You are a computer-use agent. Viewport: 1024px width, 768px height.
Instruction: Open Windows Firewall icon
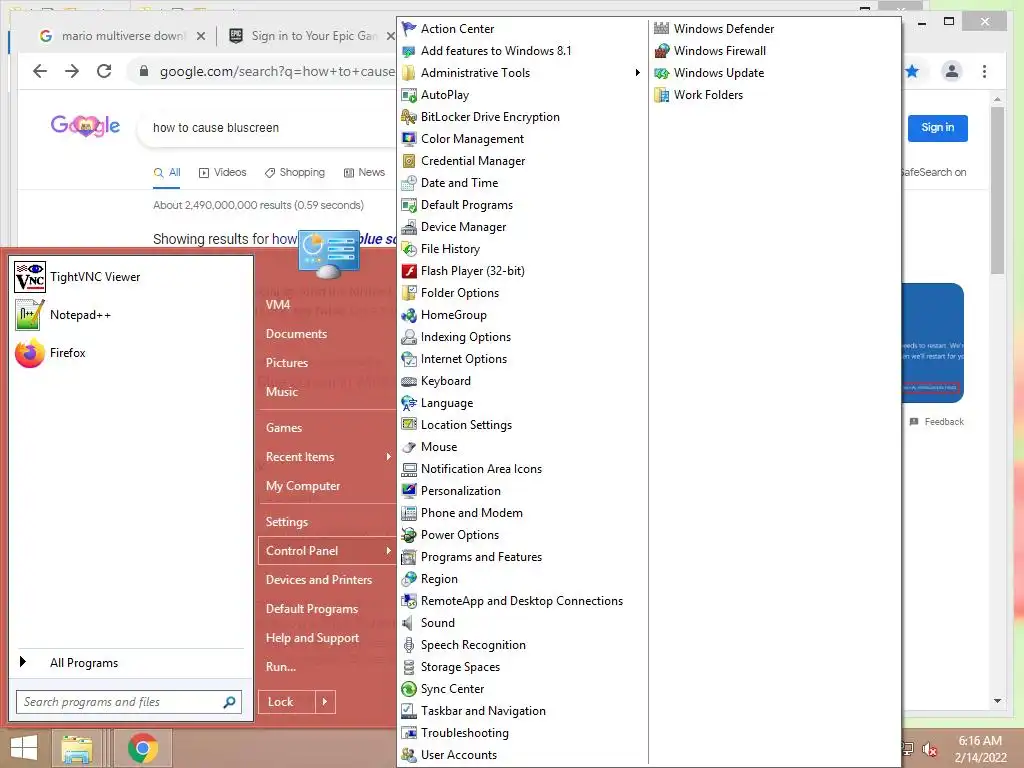pyautogui.click(x=662, y=51)
